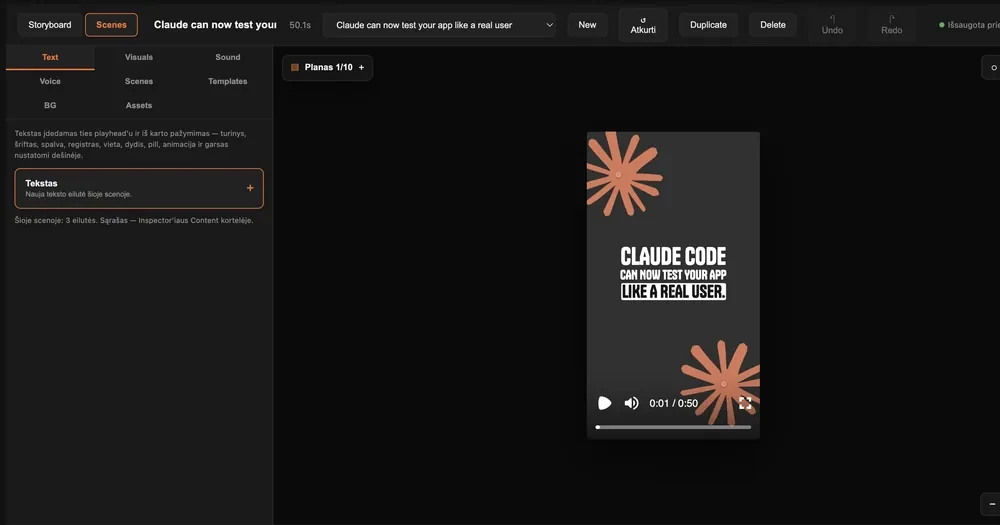Click the CLAUDE CODE text in preview
The height and width of the screenshot is (525, 1000).
673,256
